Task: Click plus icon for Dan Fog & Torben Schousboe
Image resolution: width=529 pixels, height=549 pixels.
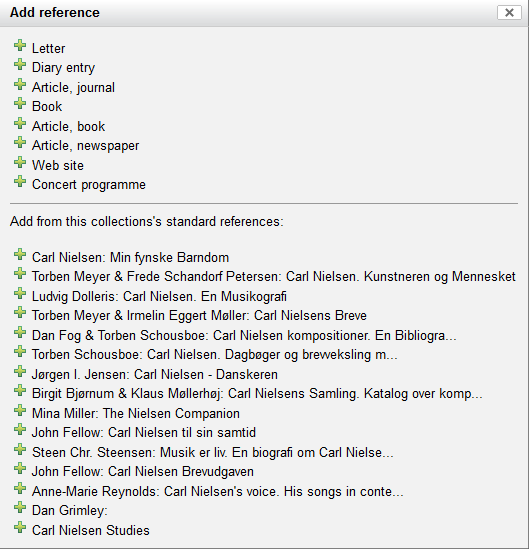Action: (x=20, y=333)
